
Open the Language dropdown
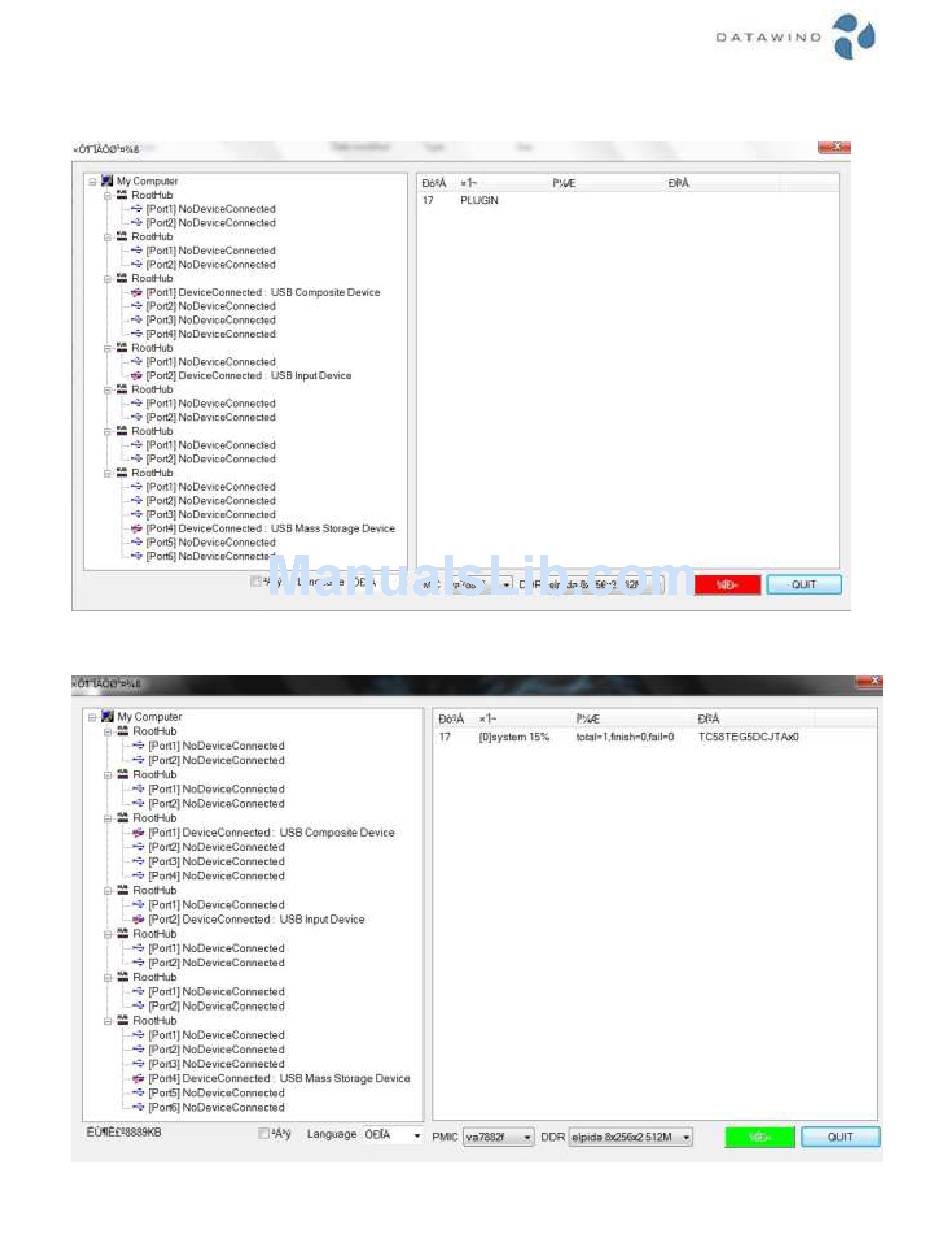[x=393, y=1135]
